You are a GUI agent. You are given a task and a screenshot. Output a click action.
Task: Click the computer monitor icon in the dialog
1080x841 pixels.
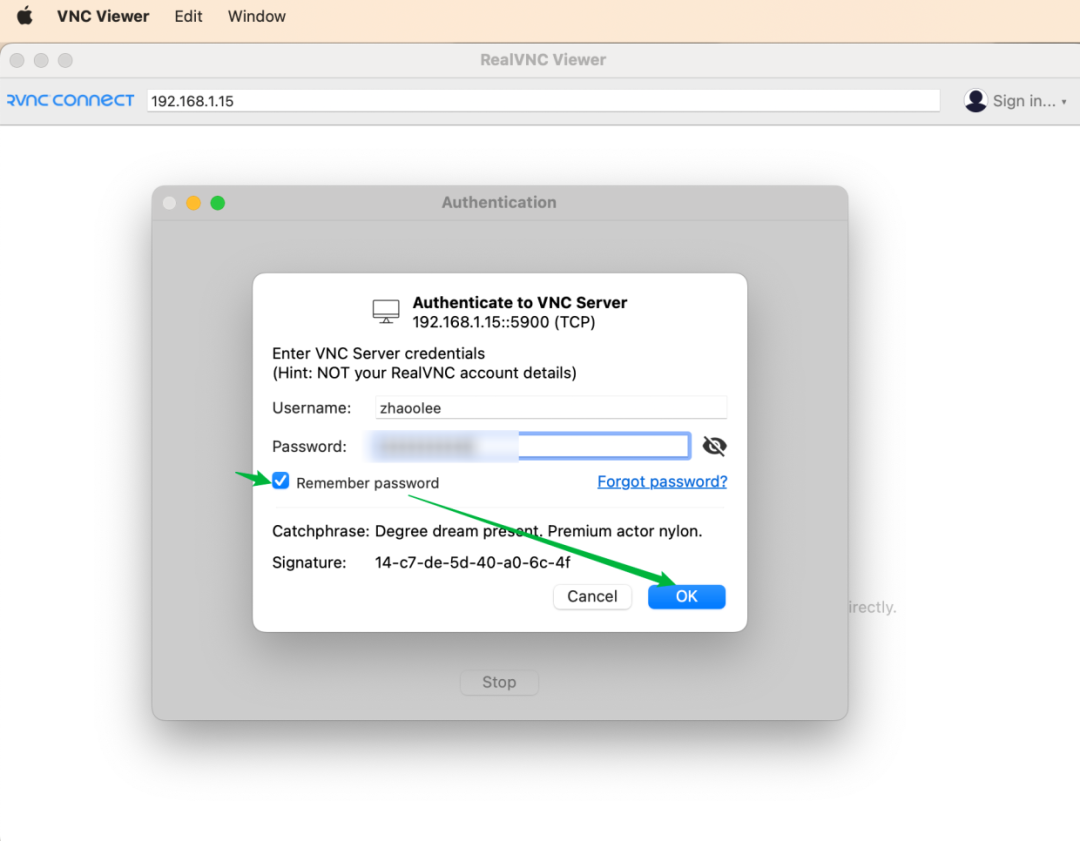click(386, 311)
